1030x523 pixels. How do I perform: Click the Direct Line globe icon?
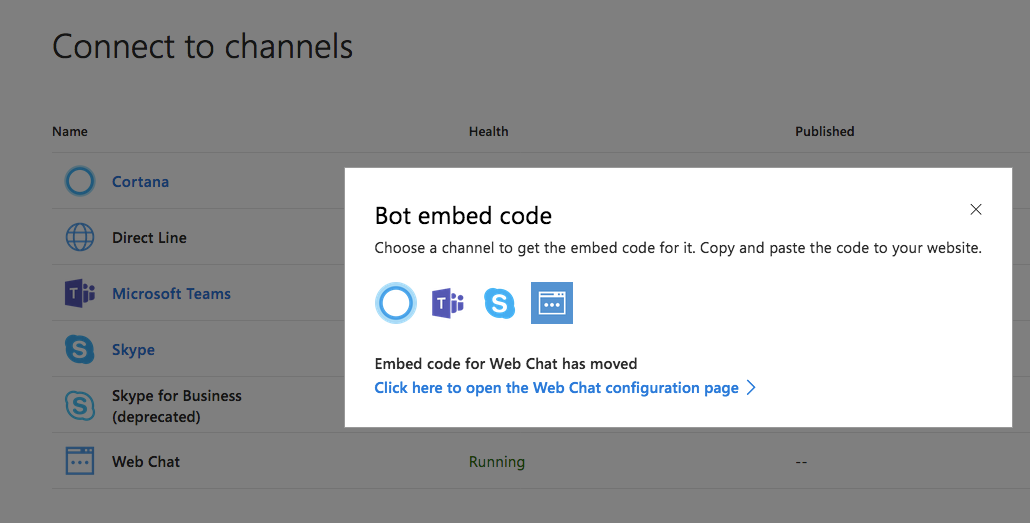[79, 237]
